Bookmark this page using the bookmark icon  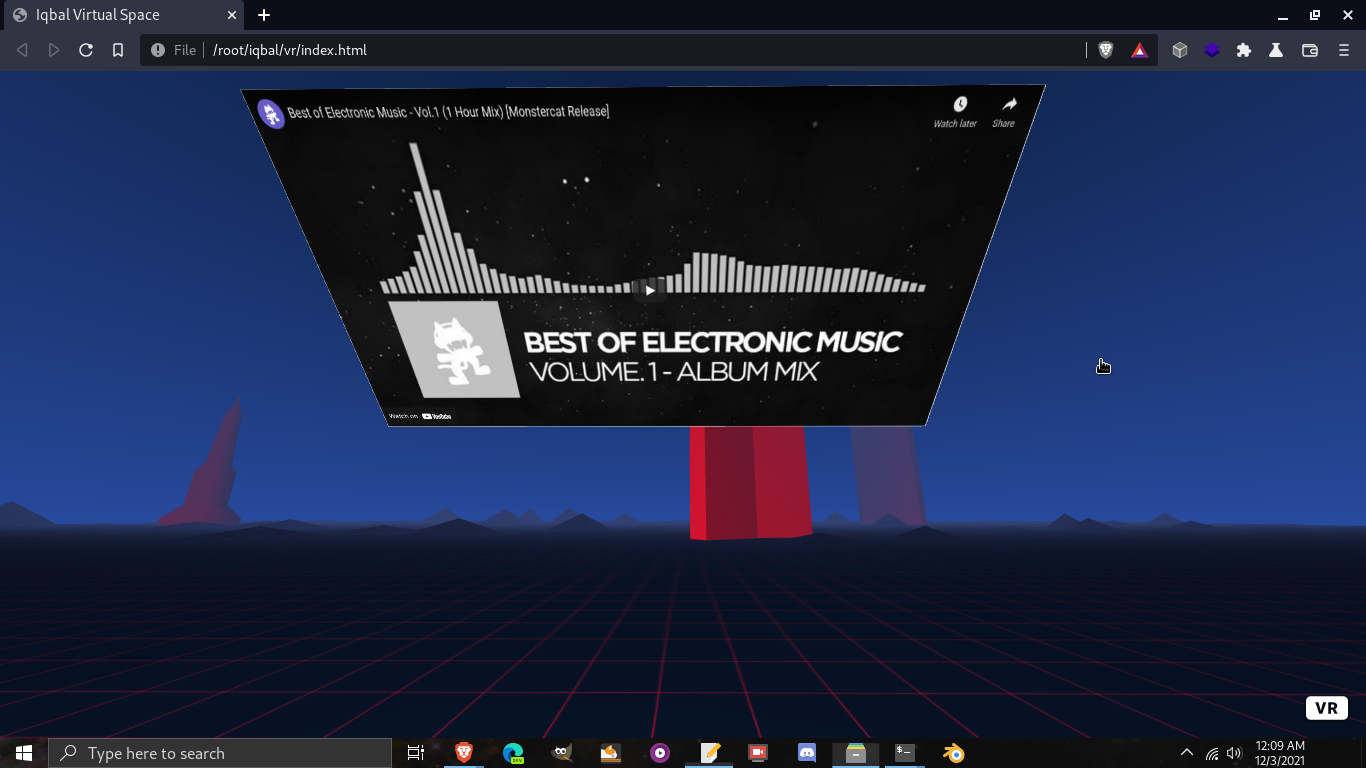(118, 50)
